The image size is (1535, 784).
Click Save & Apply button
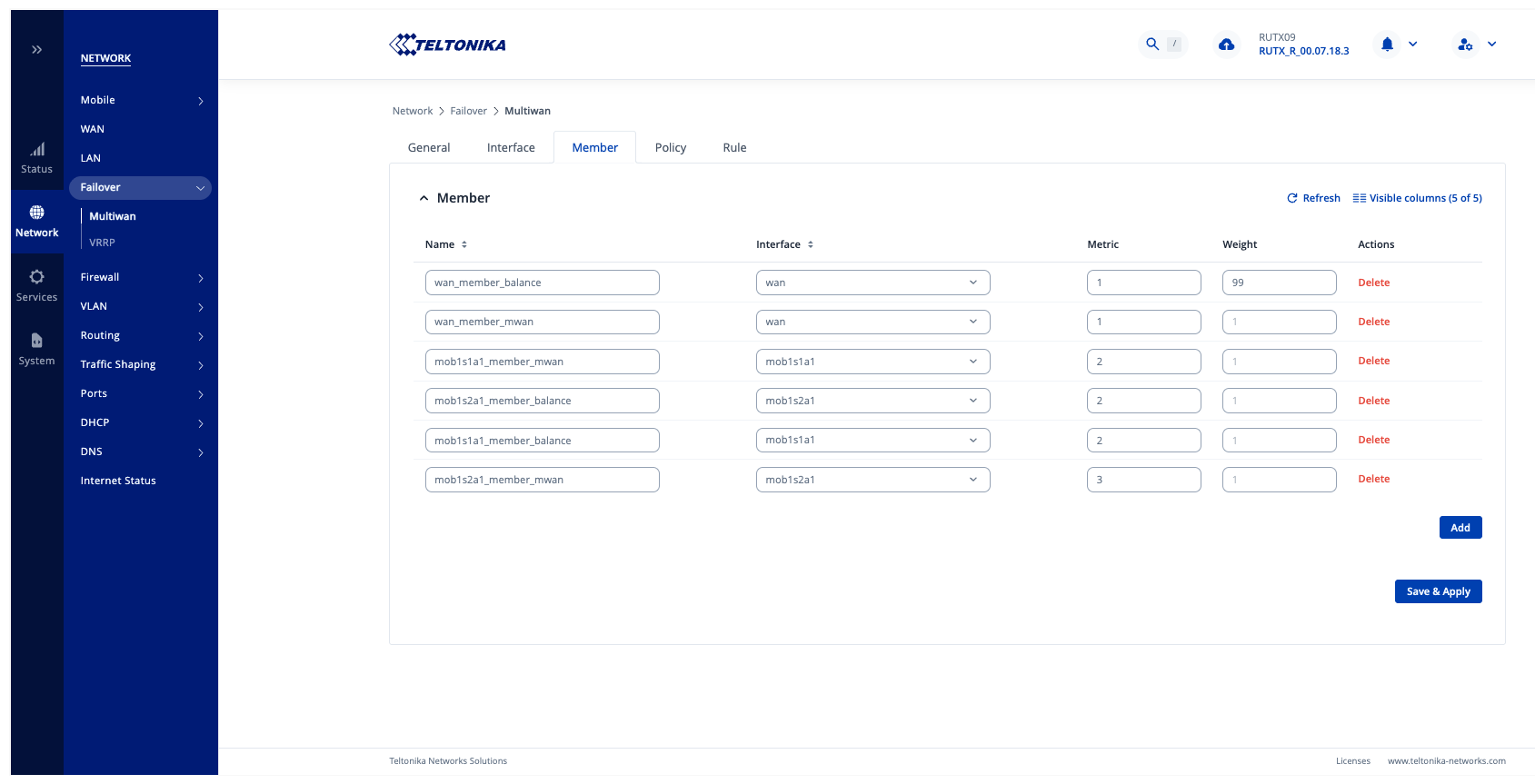point(1438,591)
